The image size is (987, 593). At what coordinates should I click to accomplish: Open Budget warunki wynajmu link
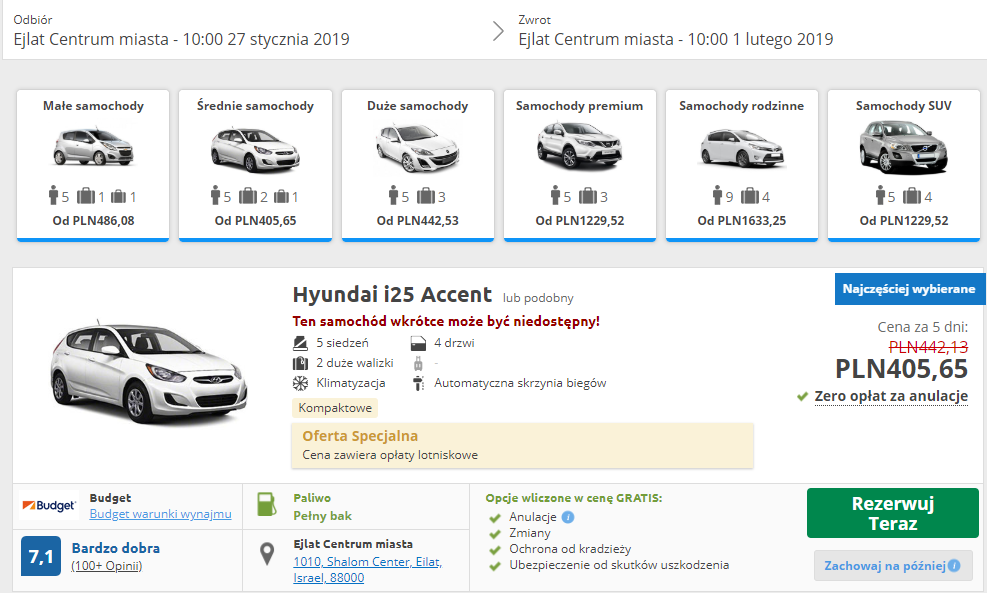[161, 514]
